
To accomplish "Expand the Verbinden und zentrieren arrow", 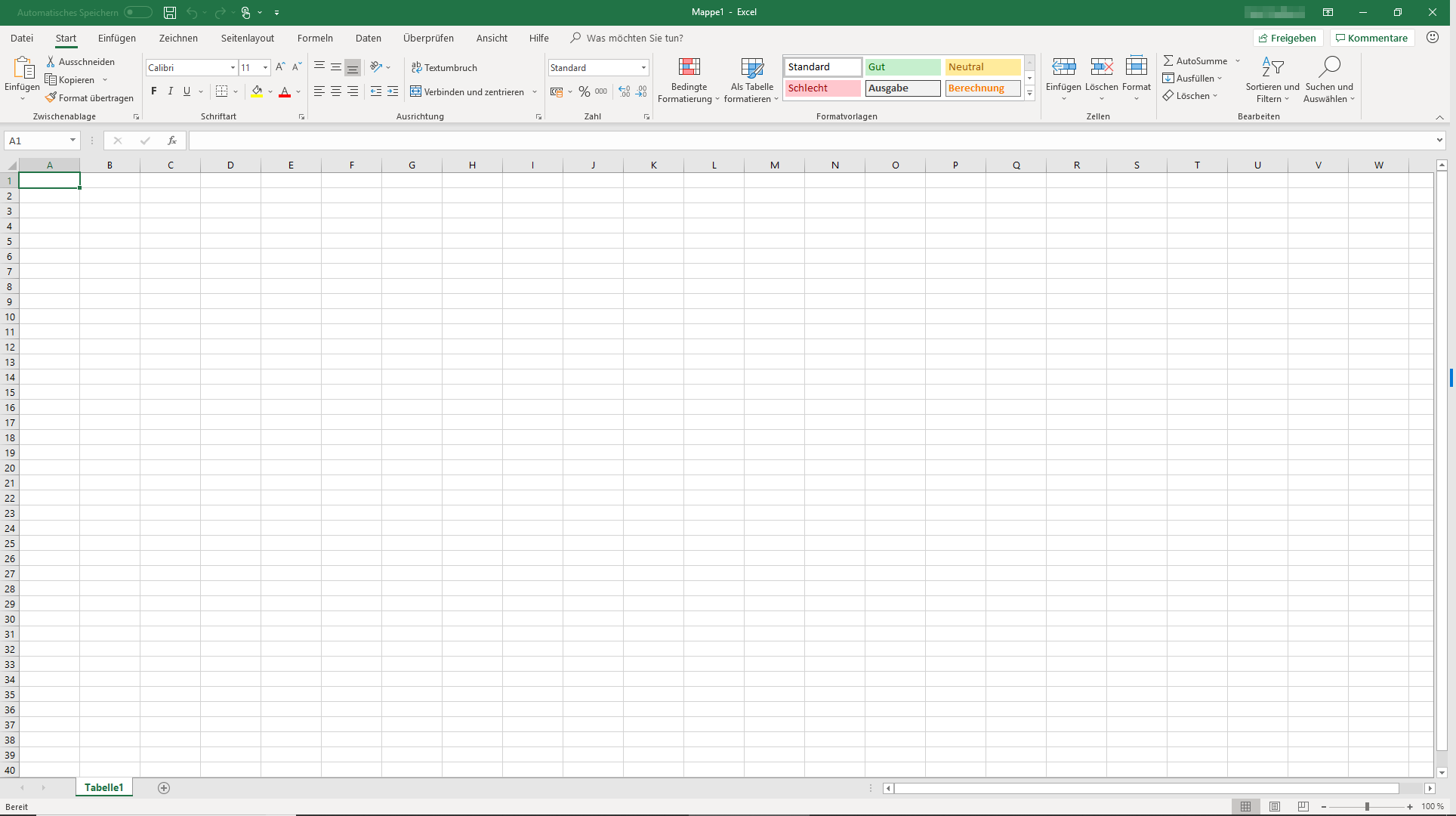I will point(535,92).
